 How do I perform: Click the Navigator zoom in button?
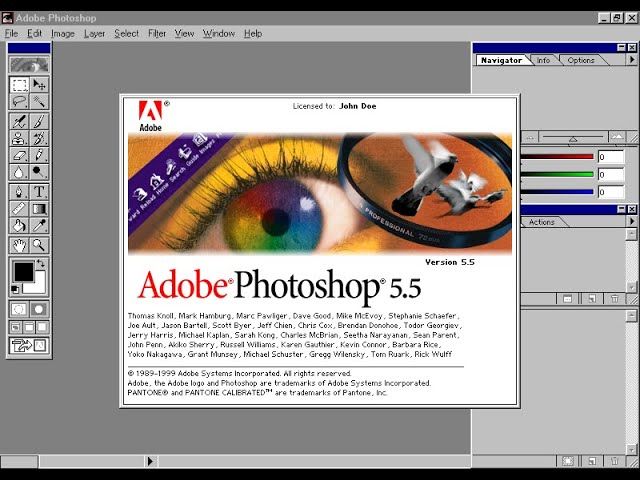617,137
